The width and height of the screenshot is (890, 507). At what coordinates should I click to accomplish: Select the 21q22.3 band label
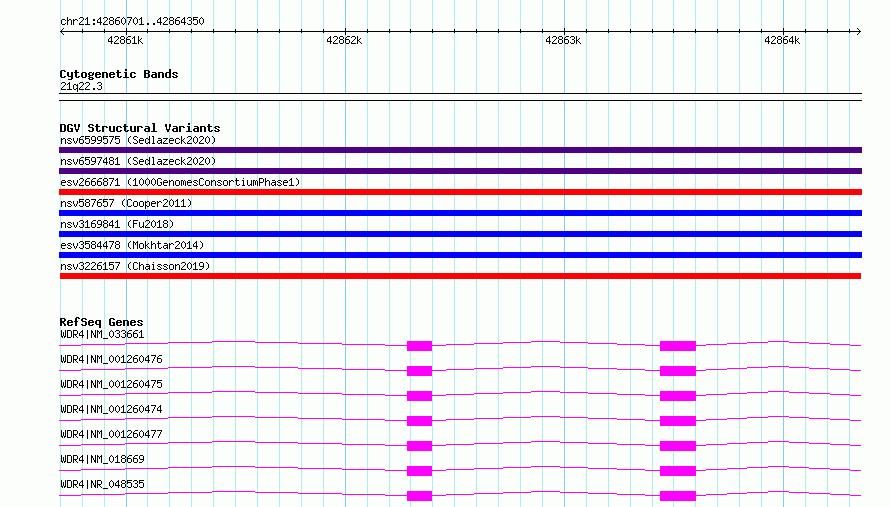tap(81, 86)
